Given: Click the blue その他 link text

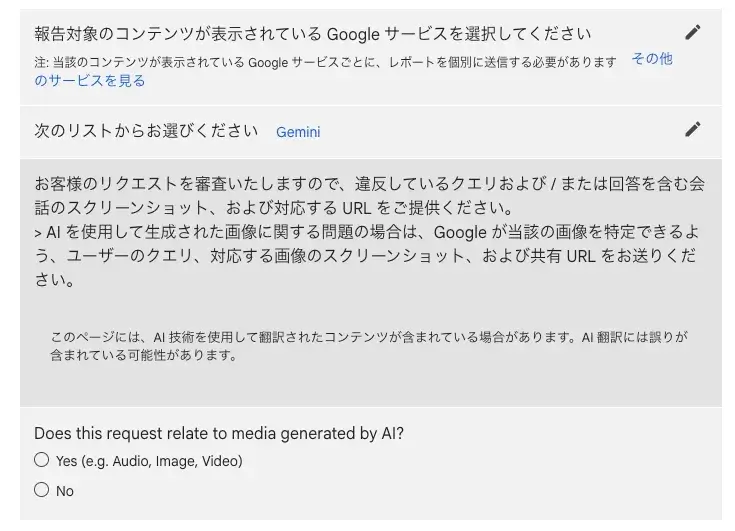Looking at the screenshot, I should (652, 59).
